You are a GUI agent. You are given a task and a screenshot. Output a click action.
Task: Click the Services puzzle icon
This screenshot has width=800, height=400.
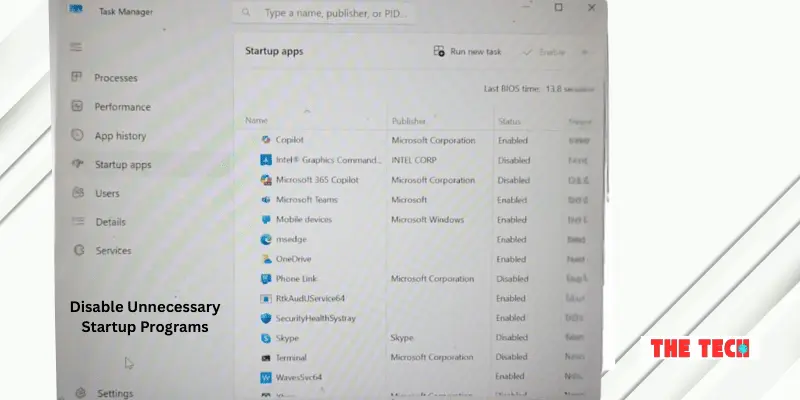point(79,250)
